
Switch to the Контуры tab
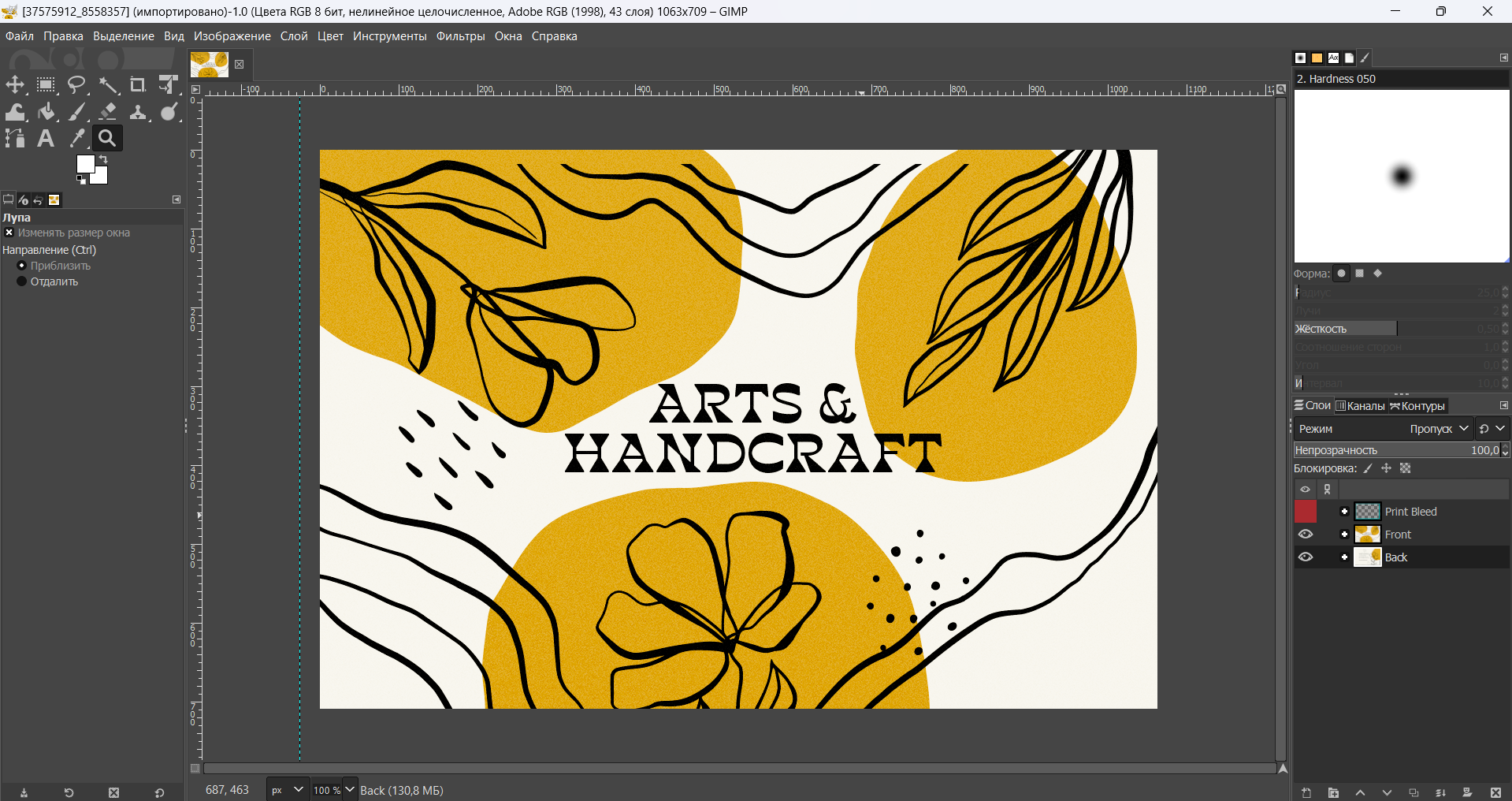click(1417, 406)
